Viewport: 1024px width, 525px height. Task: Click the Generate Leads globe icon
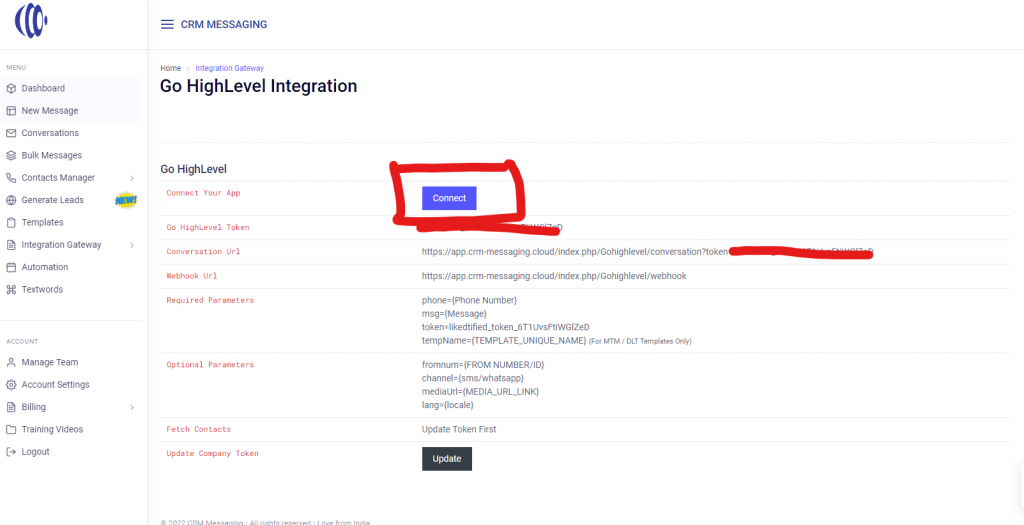[x=10, y=200]
